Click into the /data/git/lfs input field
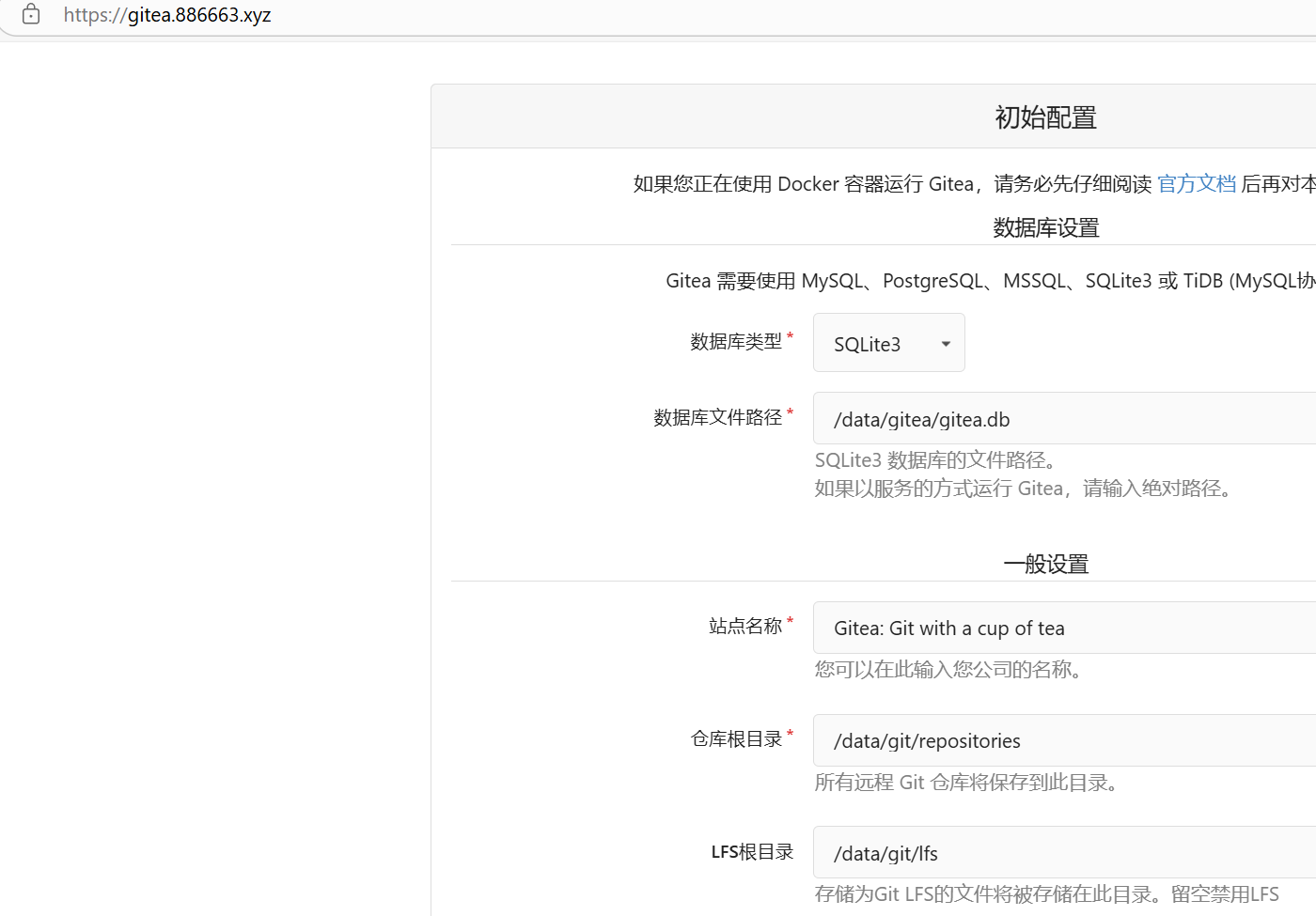1316x916 pixels. click(1062, 853)
